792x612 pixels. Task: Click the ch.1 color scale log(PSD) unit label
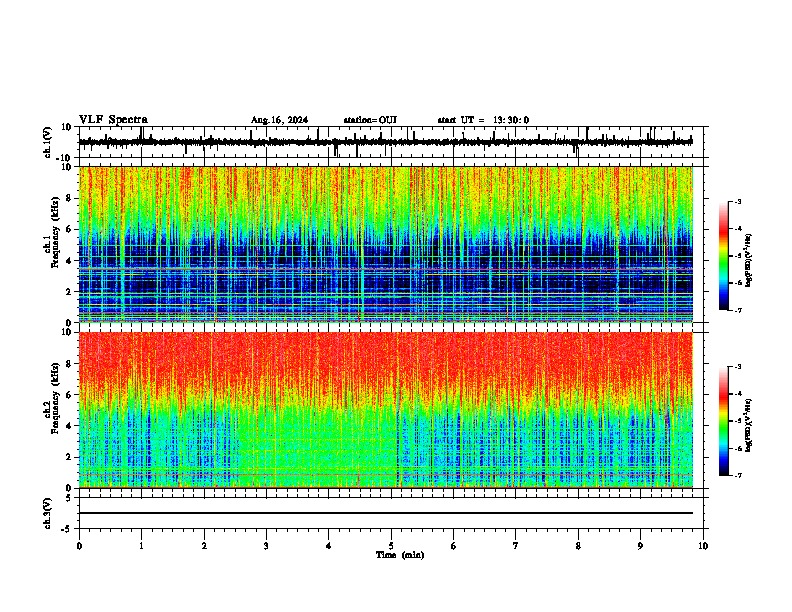click(x=749, y=260)
